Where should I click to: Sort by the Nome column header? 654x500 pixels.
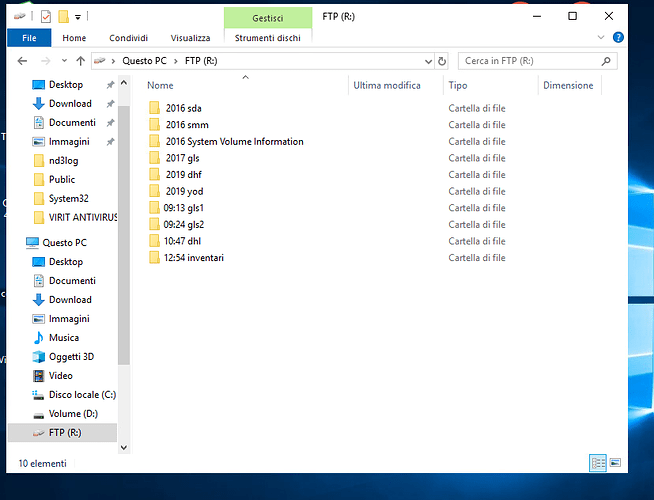pos(160,85)
